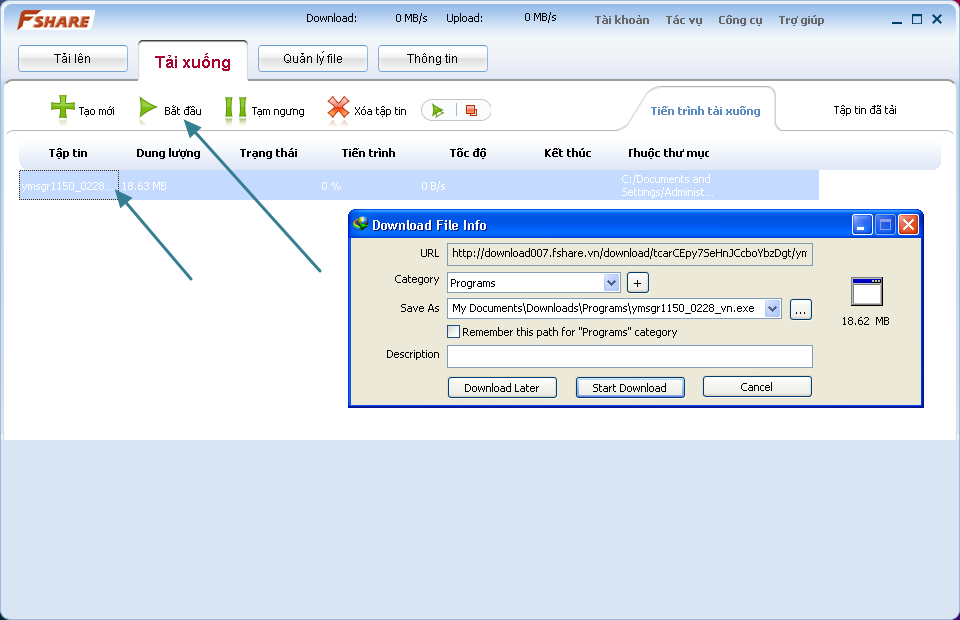Open the Category dropdown showing Programs
This screenshot has height=620, width=960.
tap(609, 282)
